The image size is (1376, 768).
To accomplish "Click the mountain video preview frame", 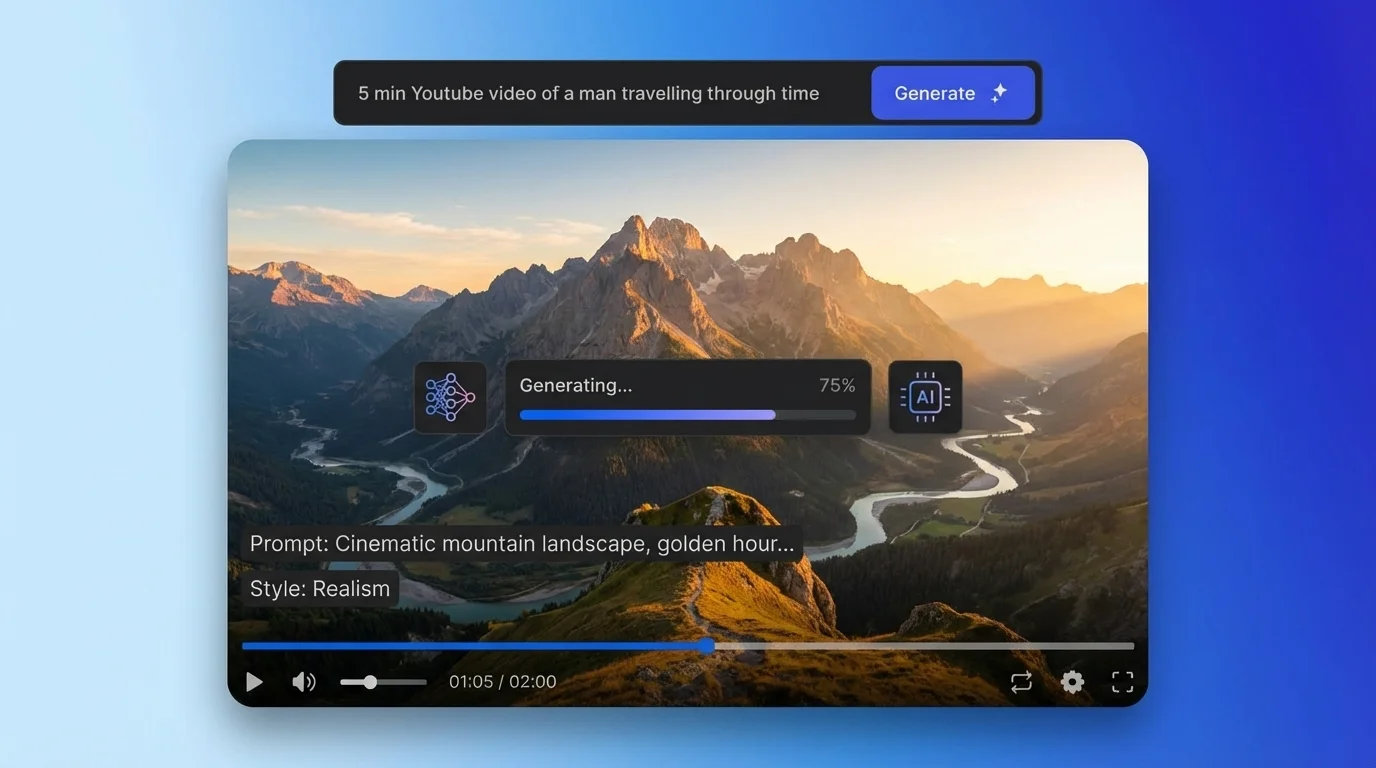I will [688, 250].
